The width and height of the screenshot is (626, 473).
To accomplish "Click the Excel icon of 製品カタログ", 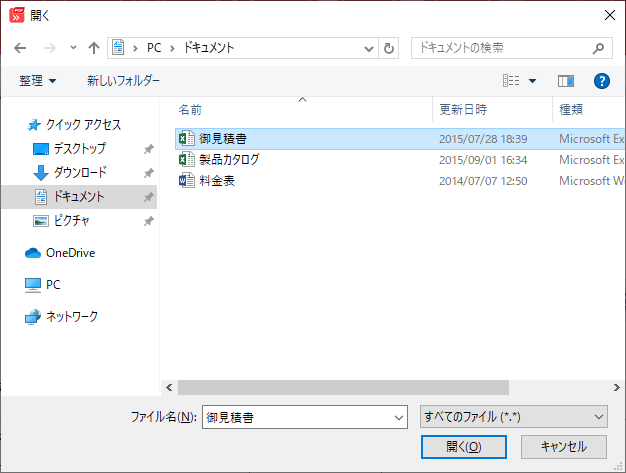I will (186, 160).
